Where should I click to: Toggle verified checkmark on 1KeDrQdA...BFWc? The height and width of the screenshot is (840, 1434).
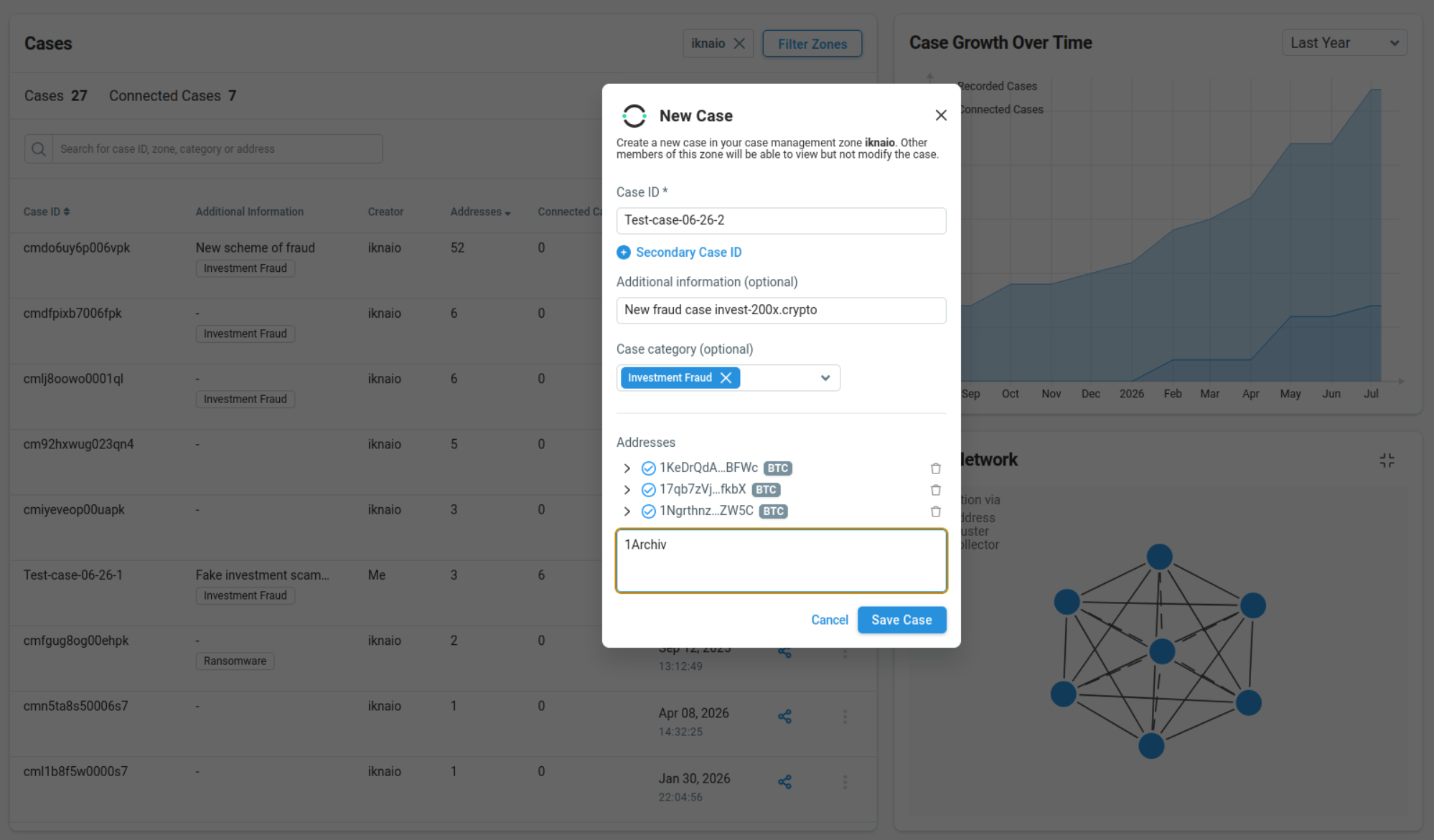(x=648, y=468)
